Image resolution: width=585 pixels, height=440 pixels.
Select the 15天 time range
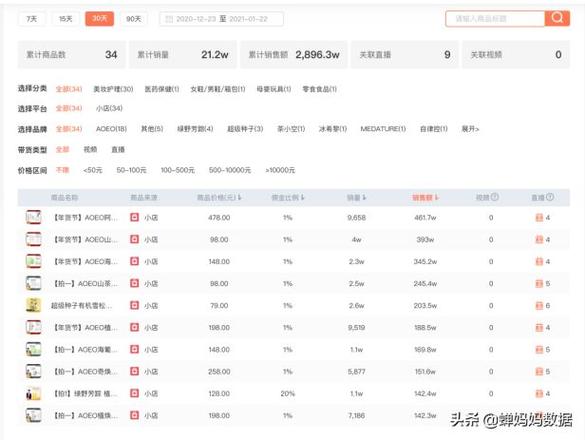pyautogui.click(x=65, y=19)
